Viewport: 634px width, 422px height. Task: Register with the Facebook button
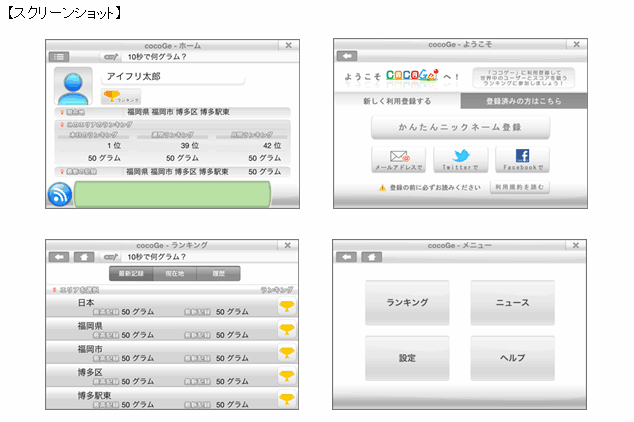coord(522,160)
